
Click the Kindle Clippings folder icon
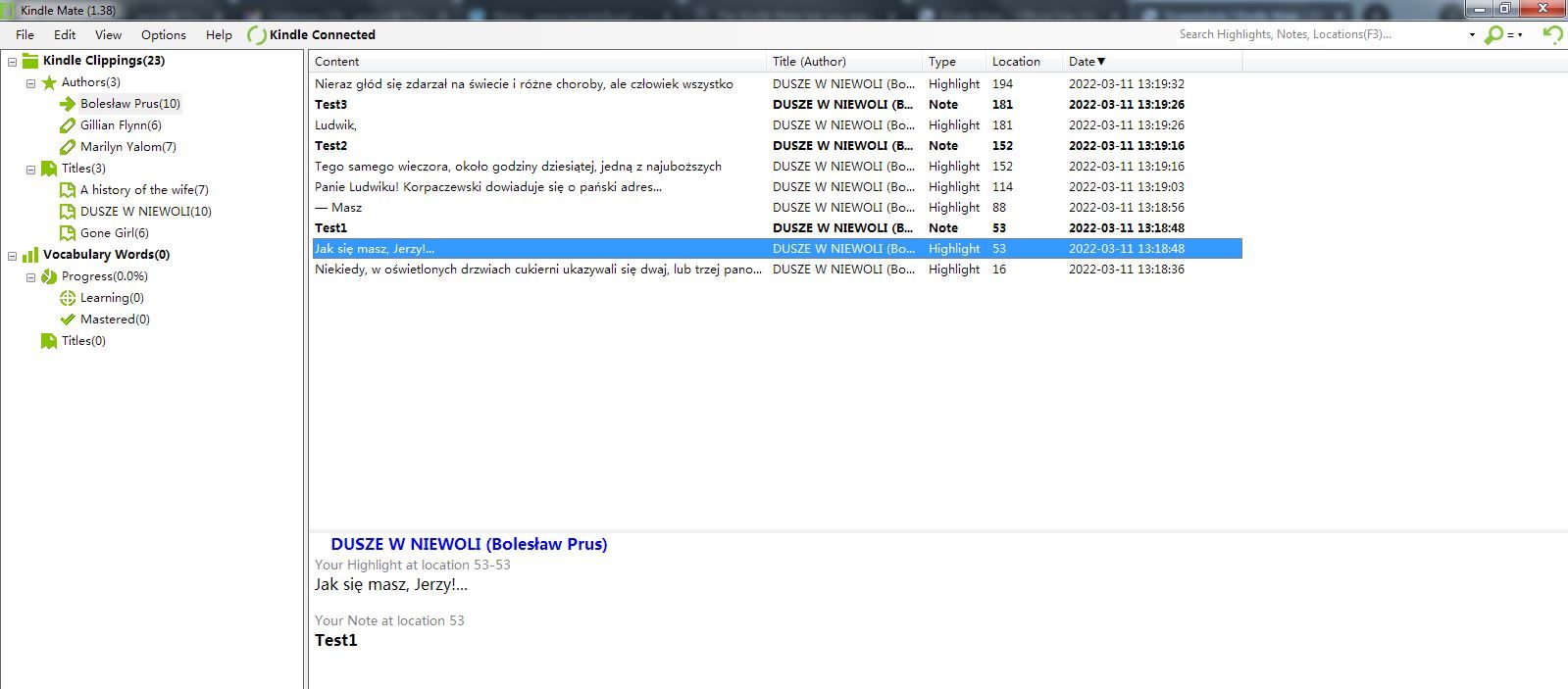coord(30,61)
